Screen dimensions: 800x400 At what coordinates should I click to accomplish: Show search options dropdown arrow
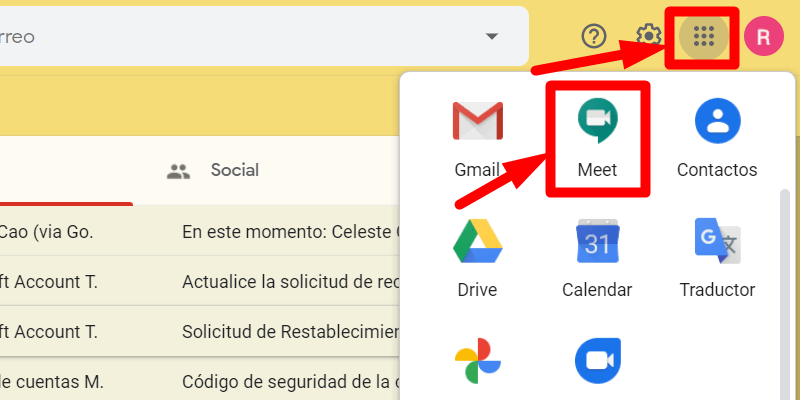point(492,36)
